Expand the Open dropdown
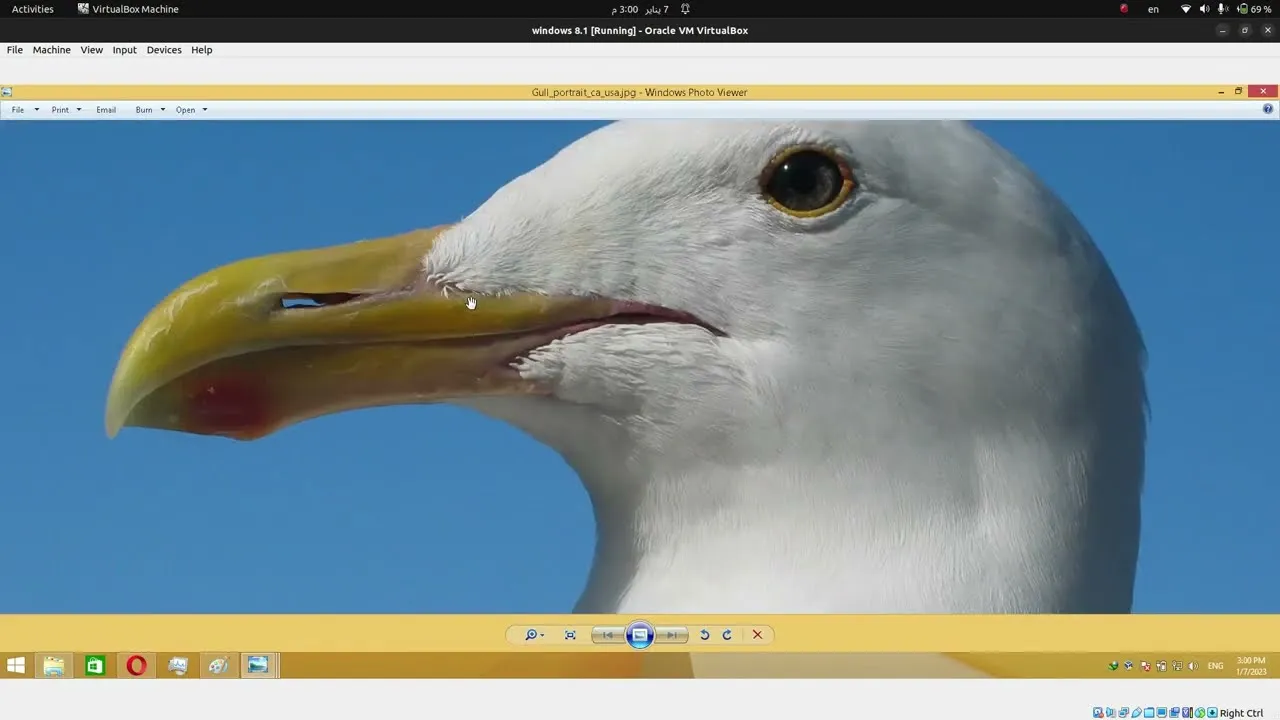The image size is (1280, 720). point(203,110)
